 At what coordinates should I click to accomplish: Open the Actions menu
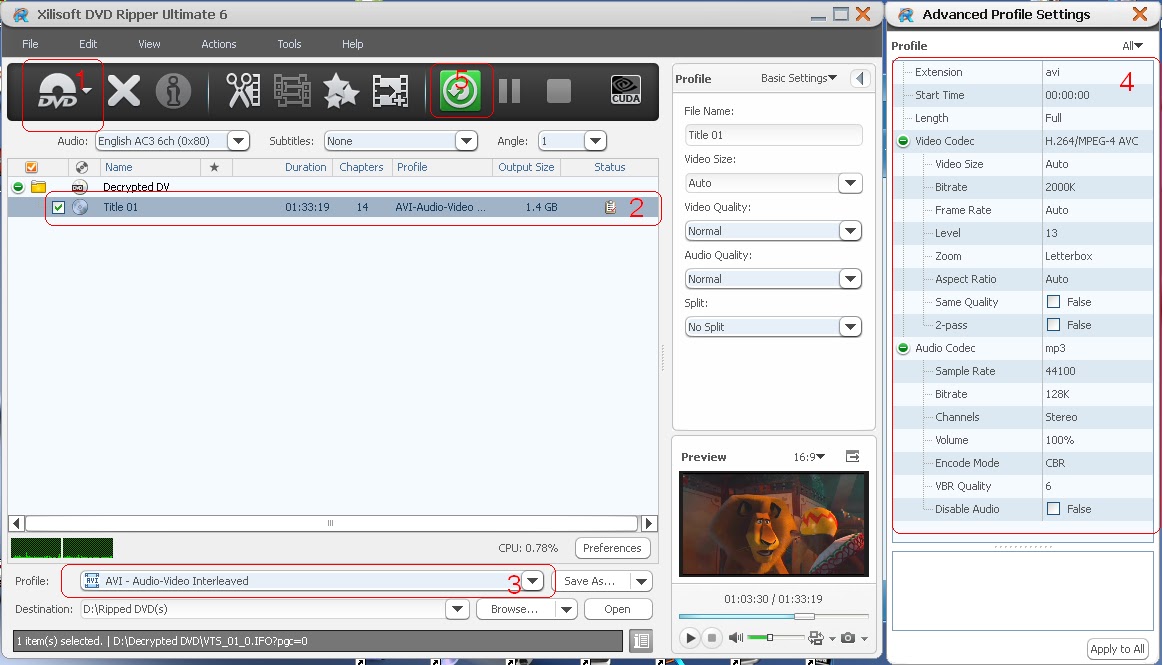point(219,44)
